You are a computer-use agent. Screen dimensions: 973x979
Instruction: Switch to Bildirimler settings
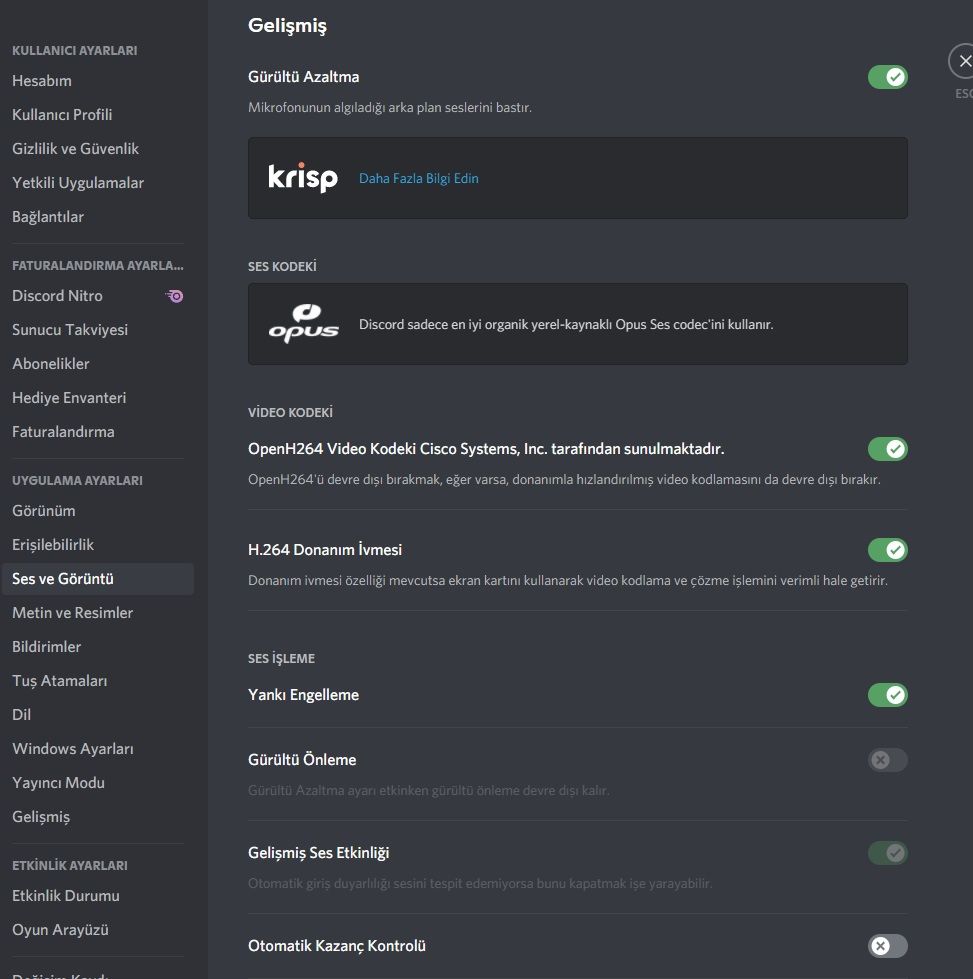coord(47,647)
